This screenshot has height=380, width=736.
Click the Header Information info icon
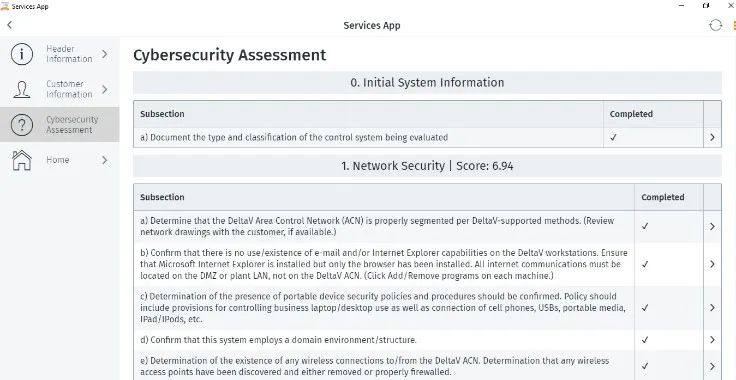pyautogui.click(x=22, y=54)
